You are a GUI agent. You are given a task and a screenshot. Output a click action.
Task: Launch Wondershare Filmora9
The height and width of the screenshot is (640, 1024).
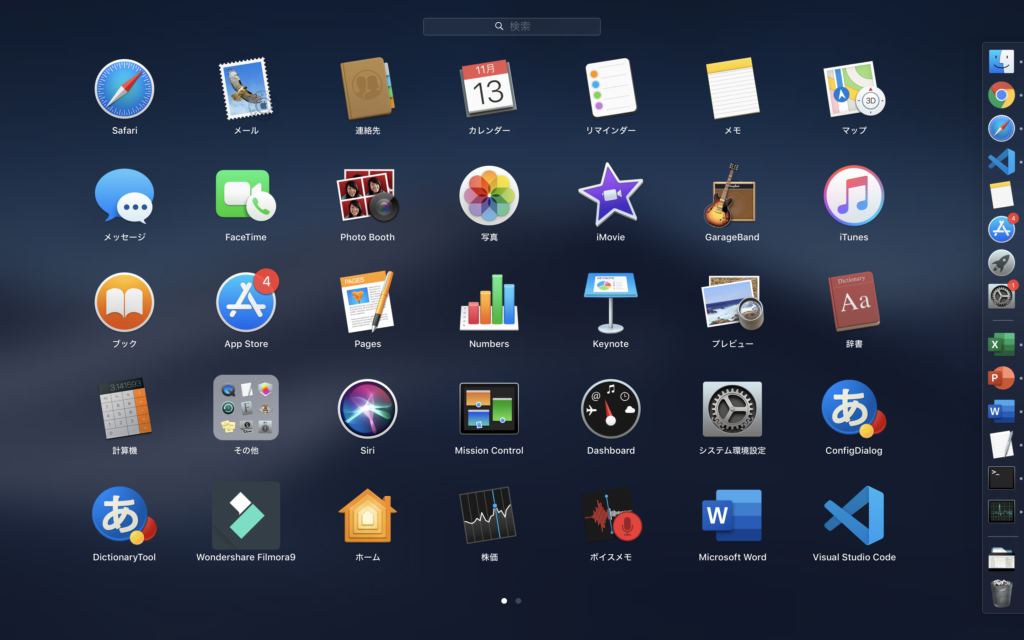coord(246,516)
